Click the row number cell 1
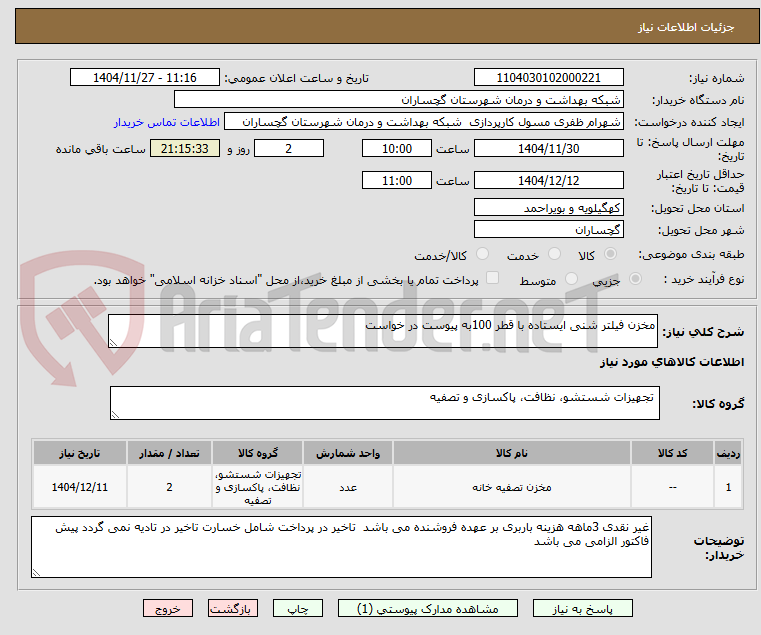 click(728, 487)
